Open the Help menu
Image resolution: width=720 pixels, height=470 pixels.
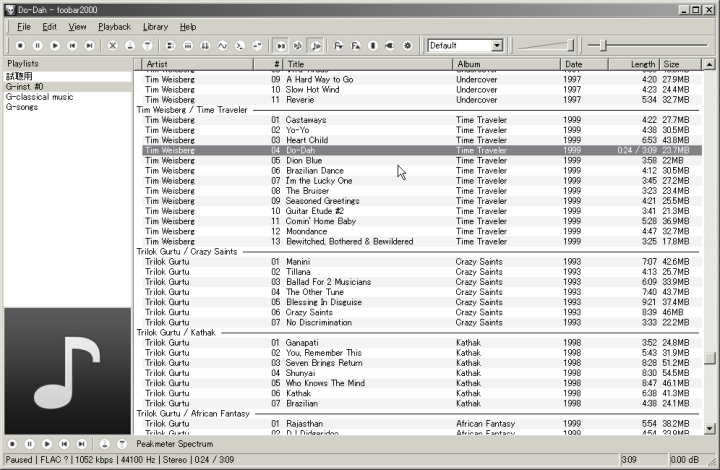pos(188,27)
